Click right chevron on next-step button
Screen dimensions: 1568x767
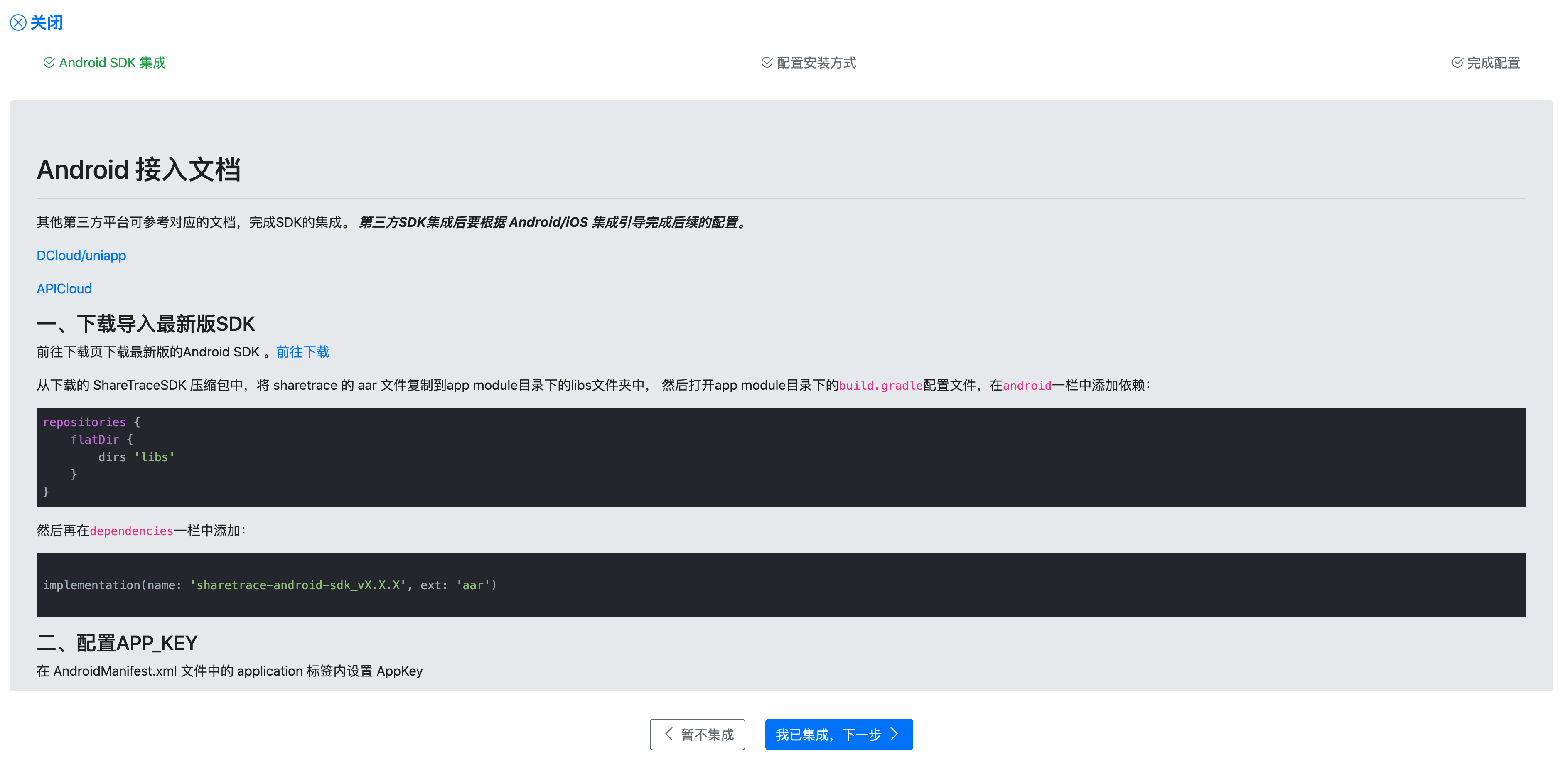tap(894, 734)
